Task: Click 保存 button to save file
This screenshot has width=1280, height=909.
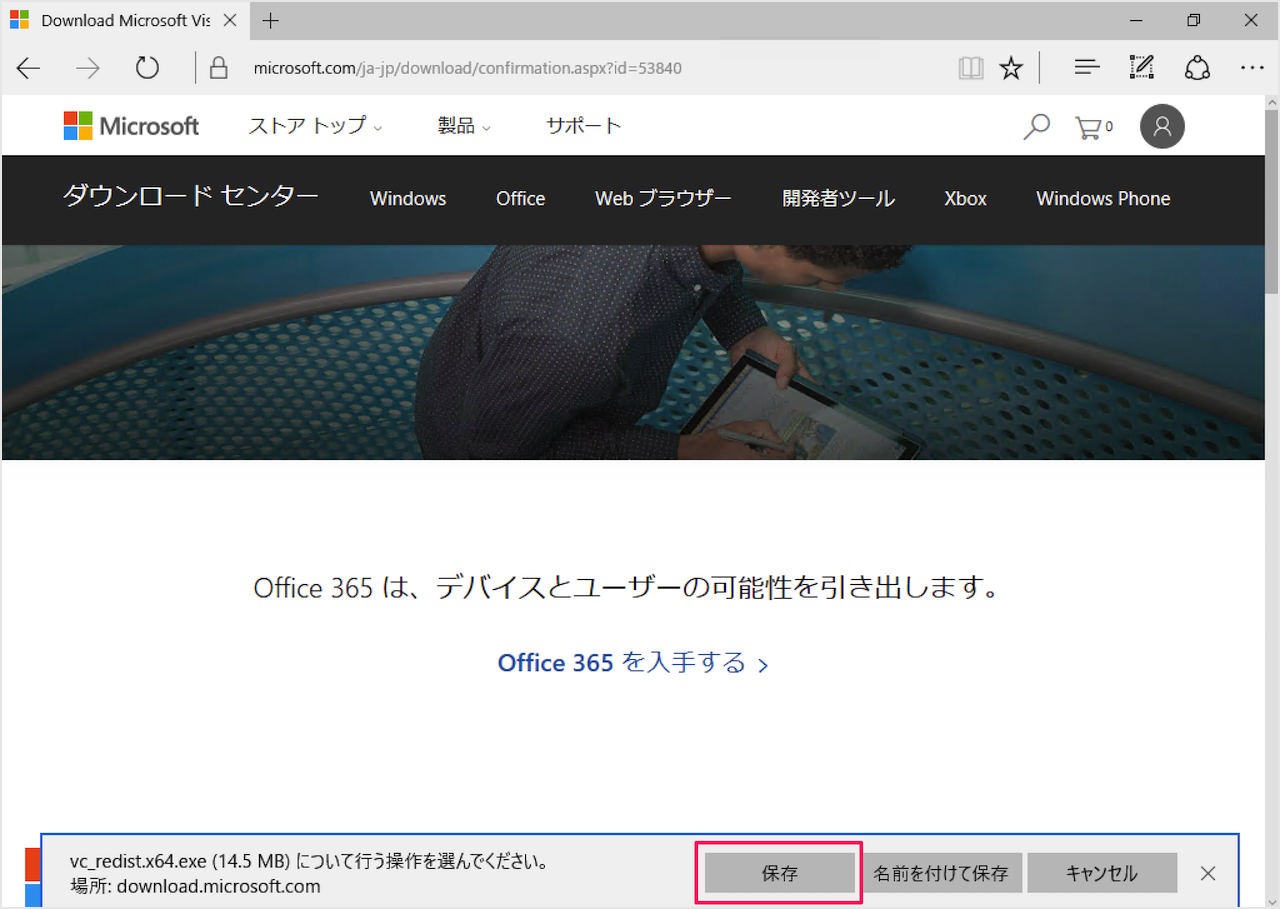Action: (780, 873)
